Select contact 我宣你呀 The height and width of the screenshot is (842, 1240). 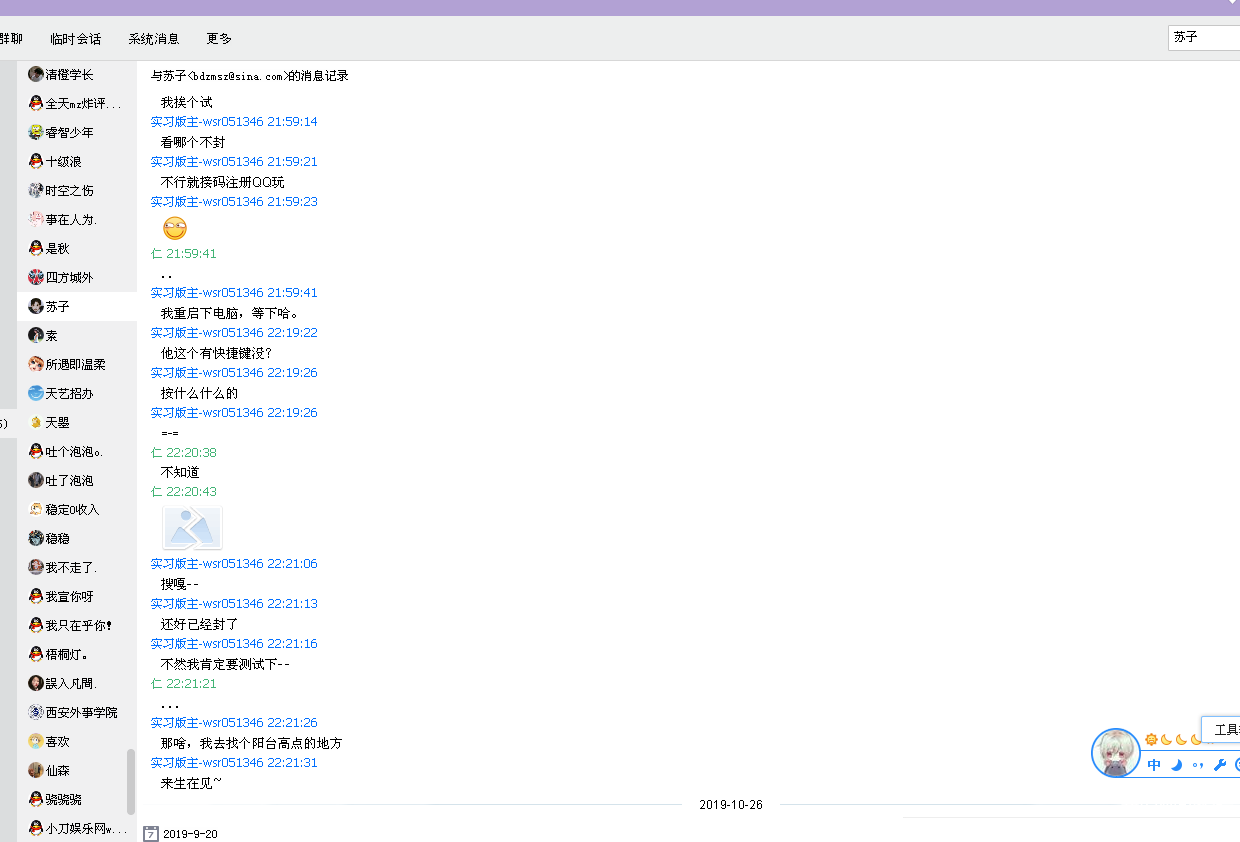click(77, 596)
